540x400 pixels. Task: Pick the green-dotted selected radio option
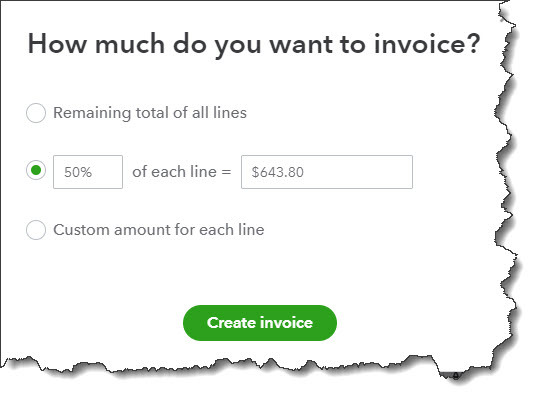coord(36,170)
